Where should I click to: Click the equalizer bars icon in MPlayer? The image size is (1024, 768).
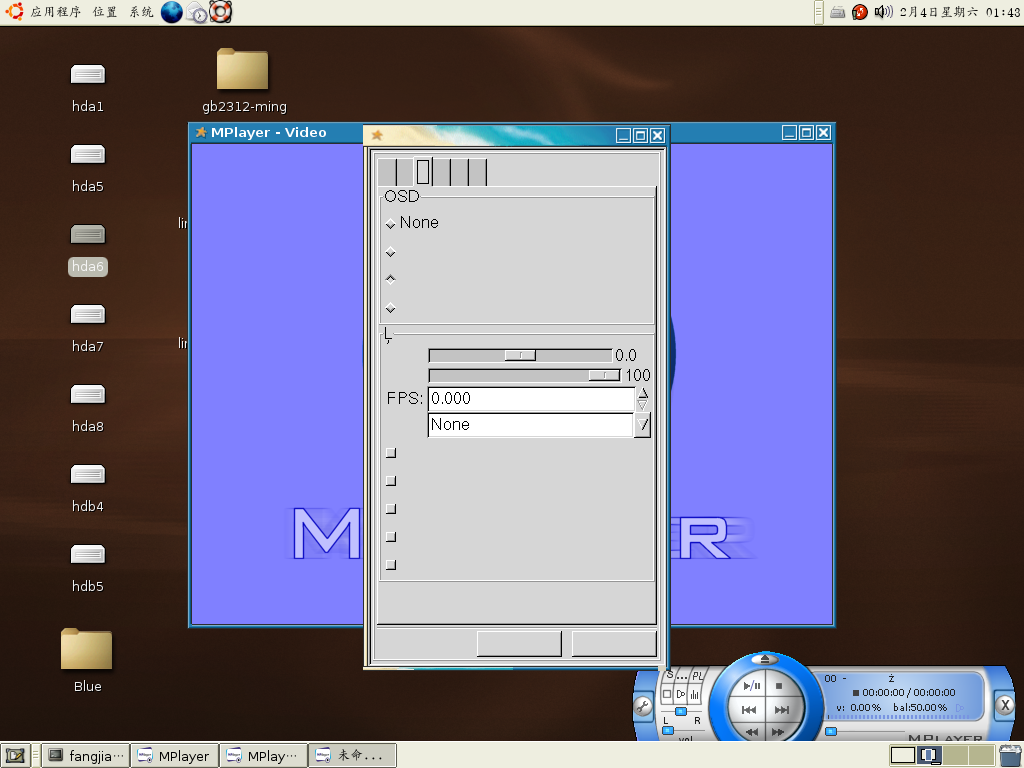click(694, 694)
